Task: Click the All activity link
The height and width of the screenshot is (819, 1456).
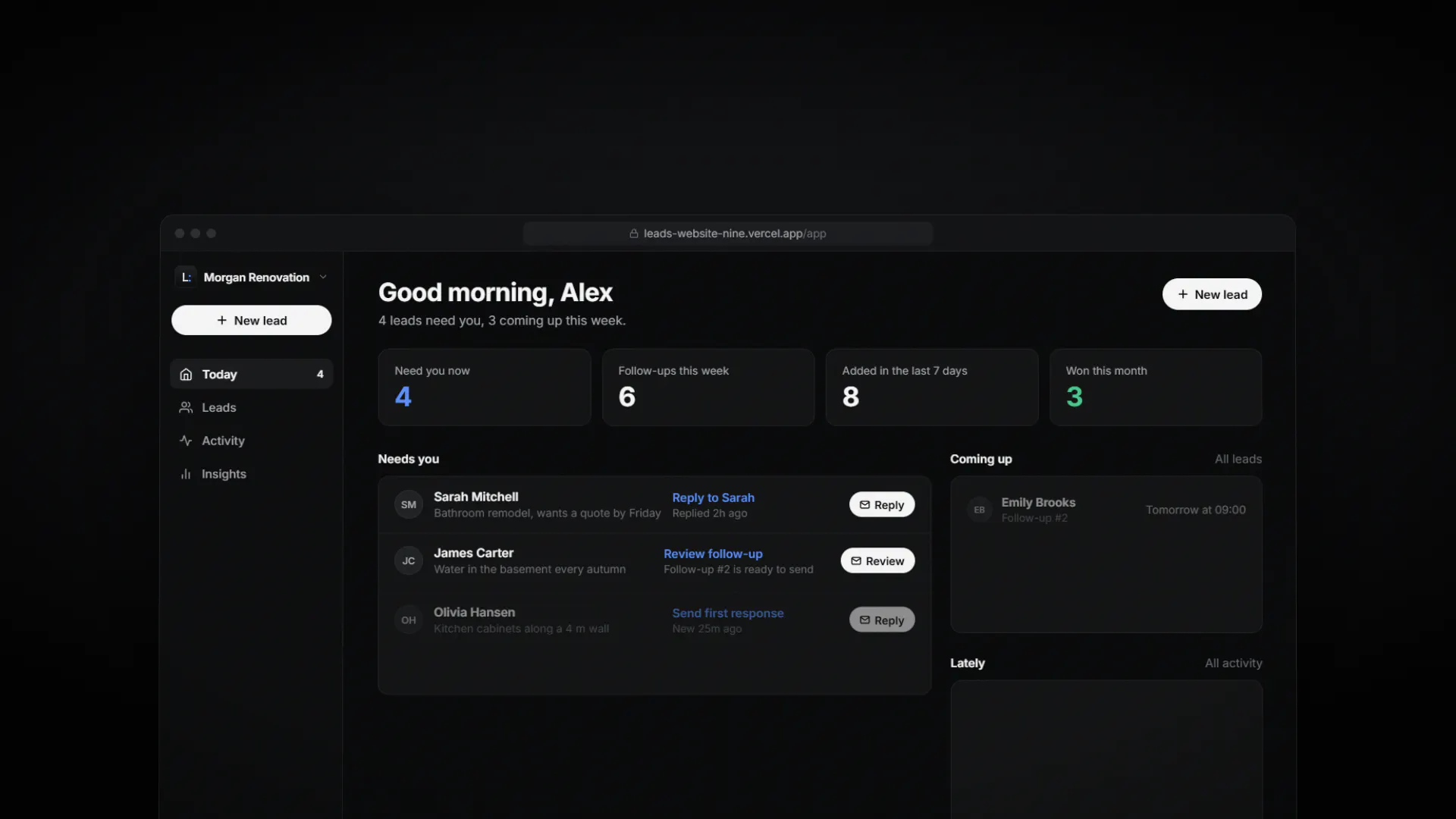Action: (x=1234, y=663)
